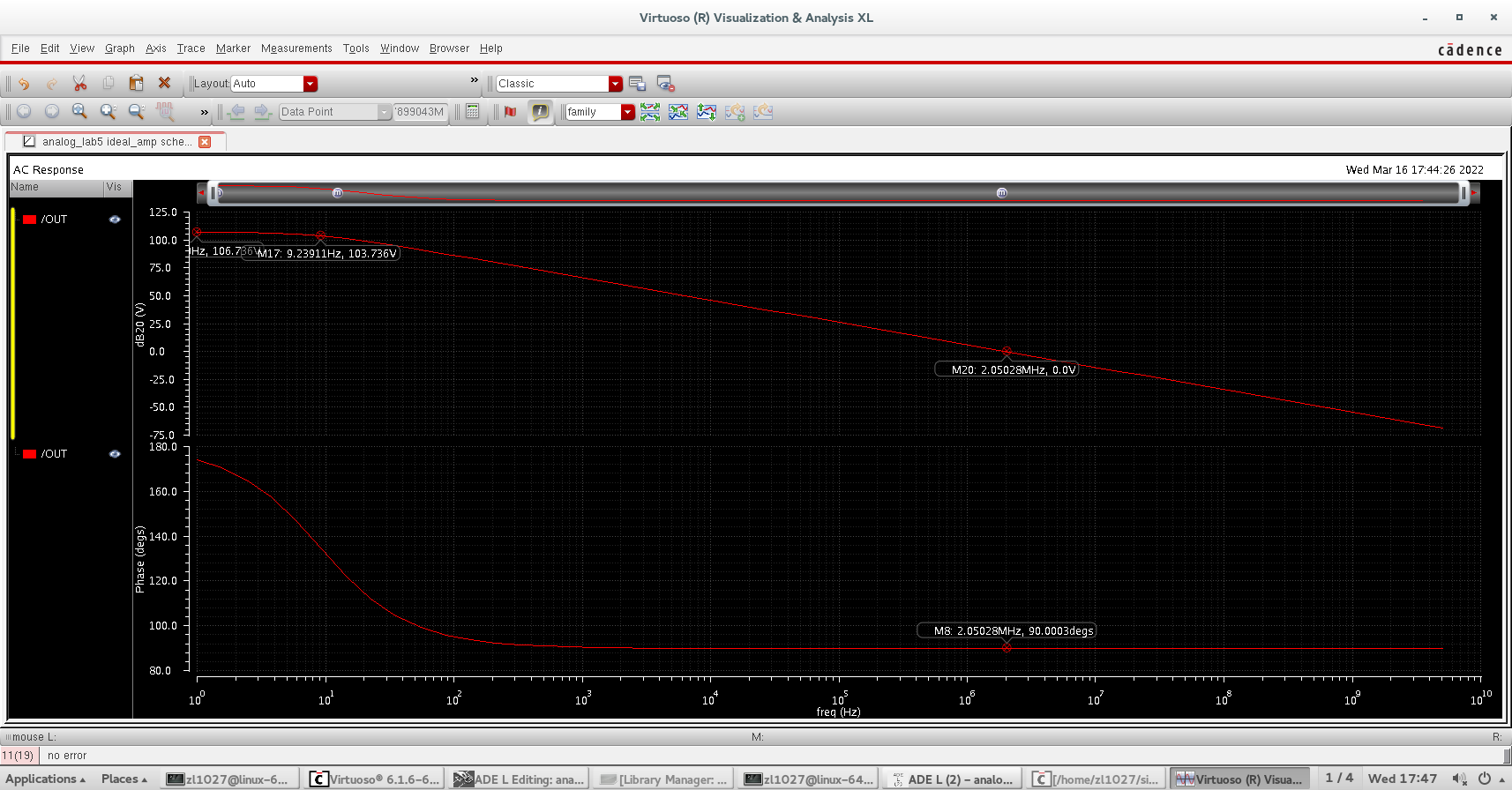
Task: Open the Calculator icon
Action: point(473,111)
